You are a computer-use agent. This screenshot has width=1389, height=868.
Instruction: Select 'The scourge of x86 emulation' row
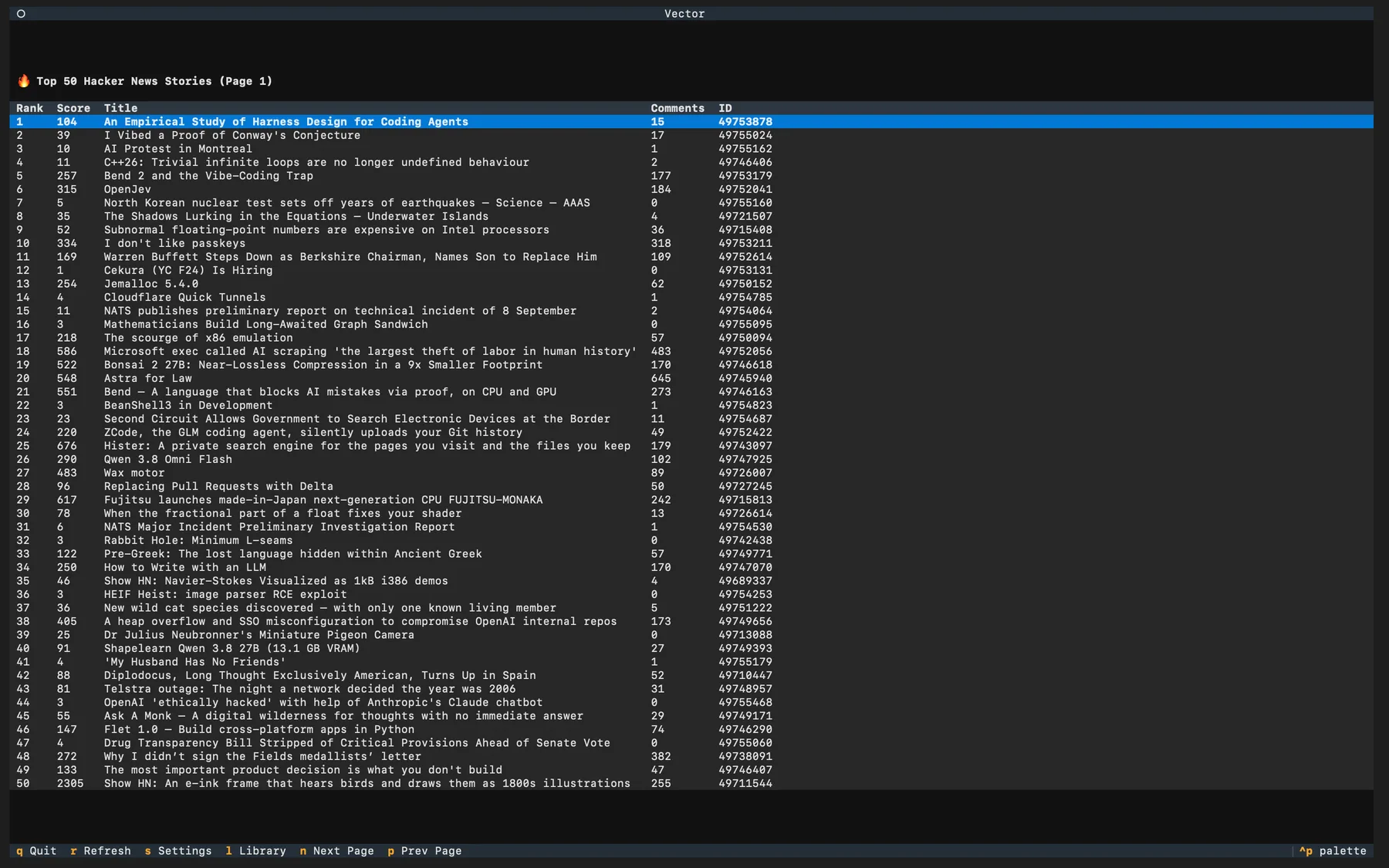(691, 338)
